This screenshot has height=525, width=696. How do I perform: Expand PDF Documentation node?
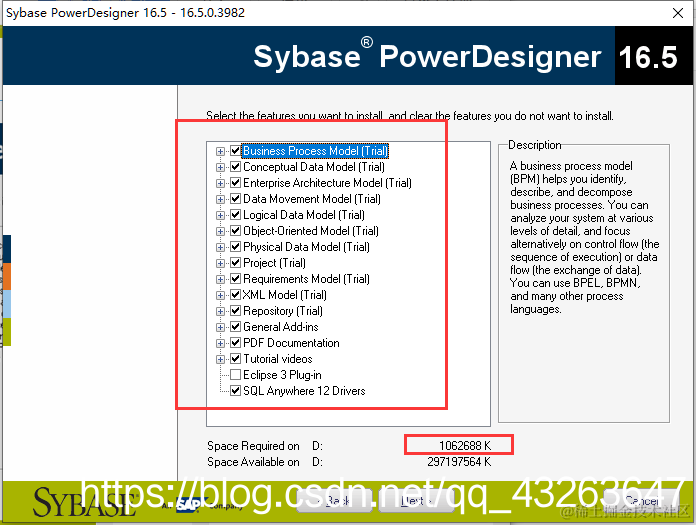(220, 343)
